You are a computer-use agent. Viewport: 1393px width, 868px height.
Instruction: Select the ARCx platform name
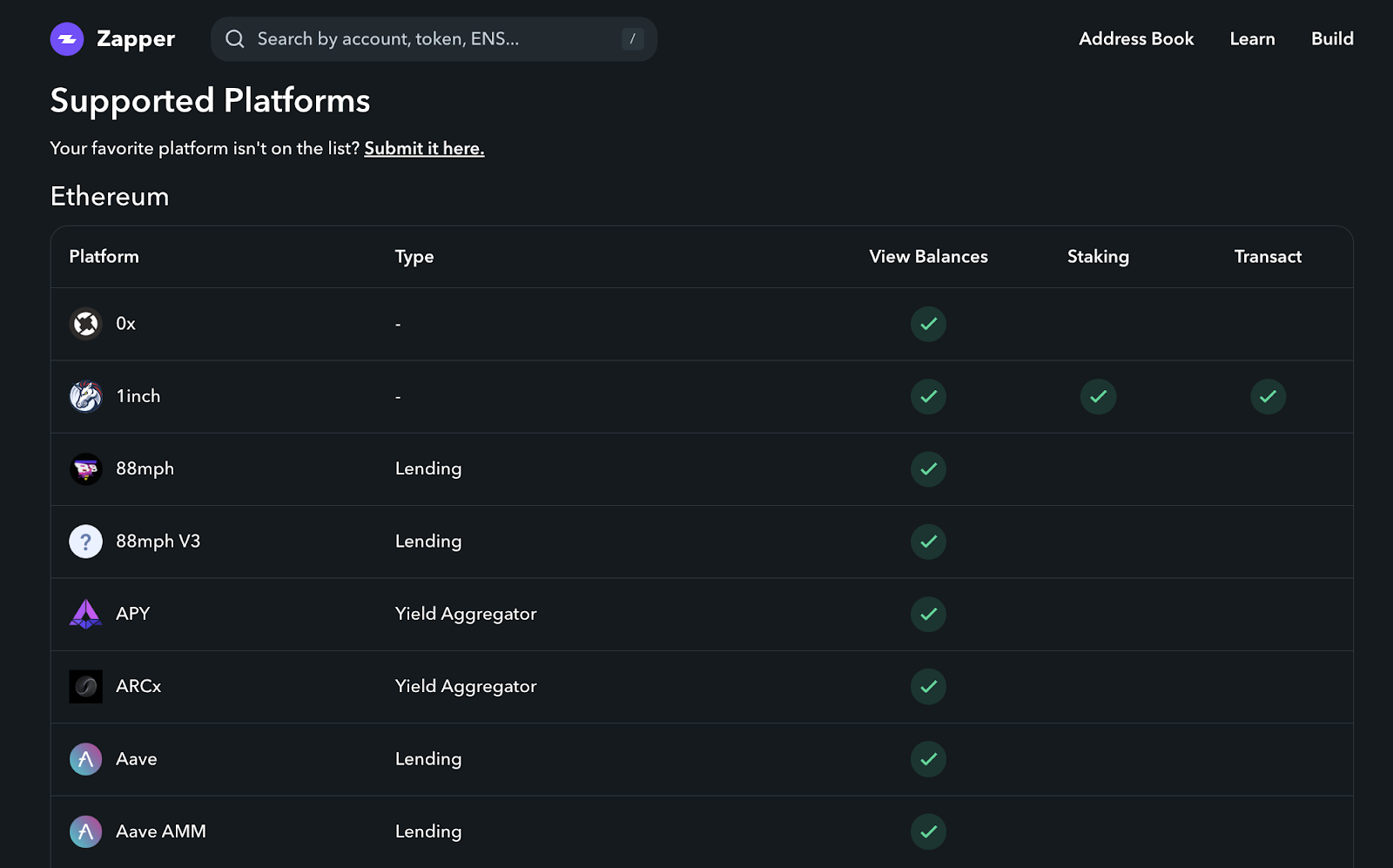point(138,687)
